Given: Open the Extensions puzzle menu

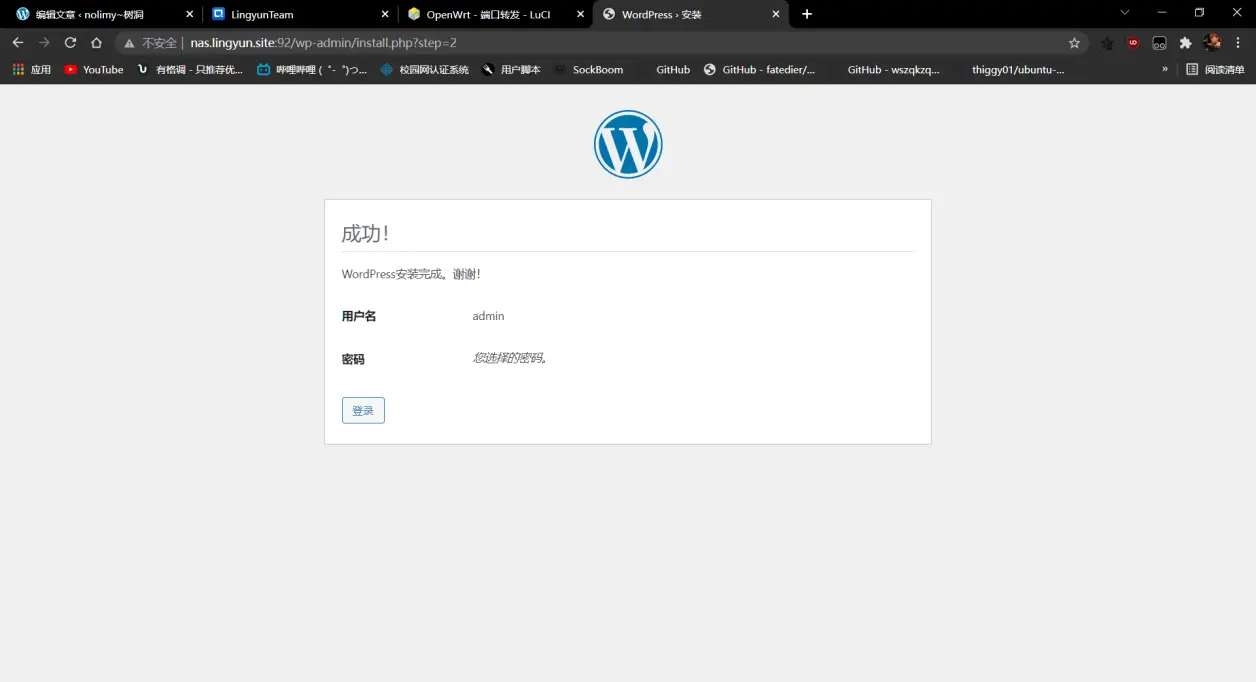Looking at the screenshot, I should (x=1186, y=43).
